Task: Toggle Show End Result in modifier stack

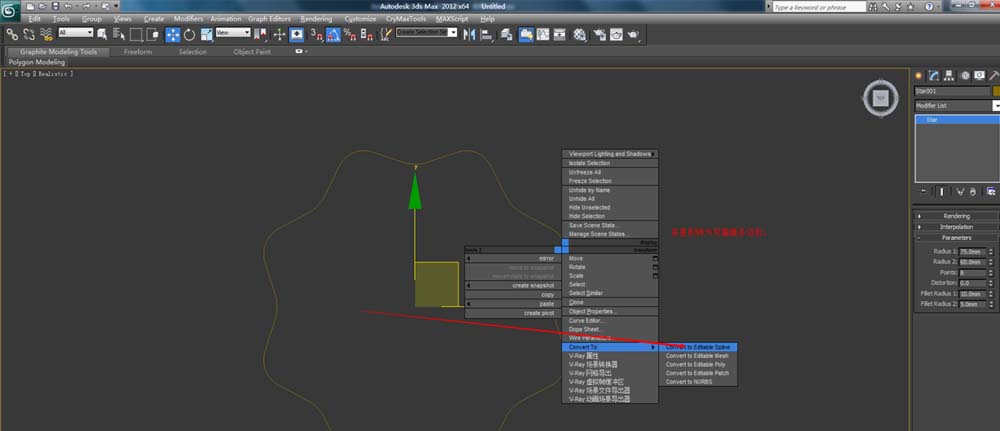Action: (x=941, y=191)
